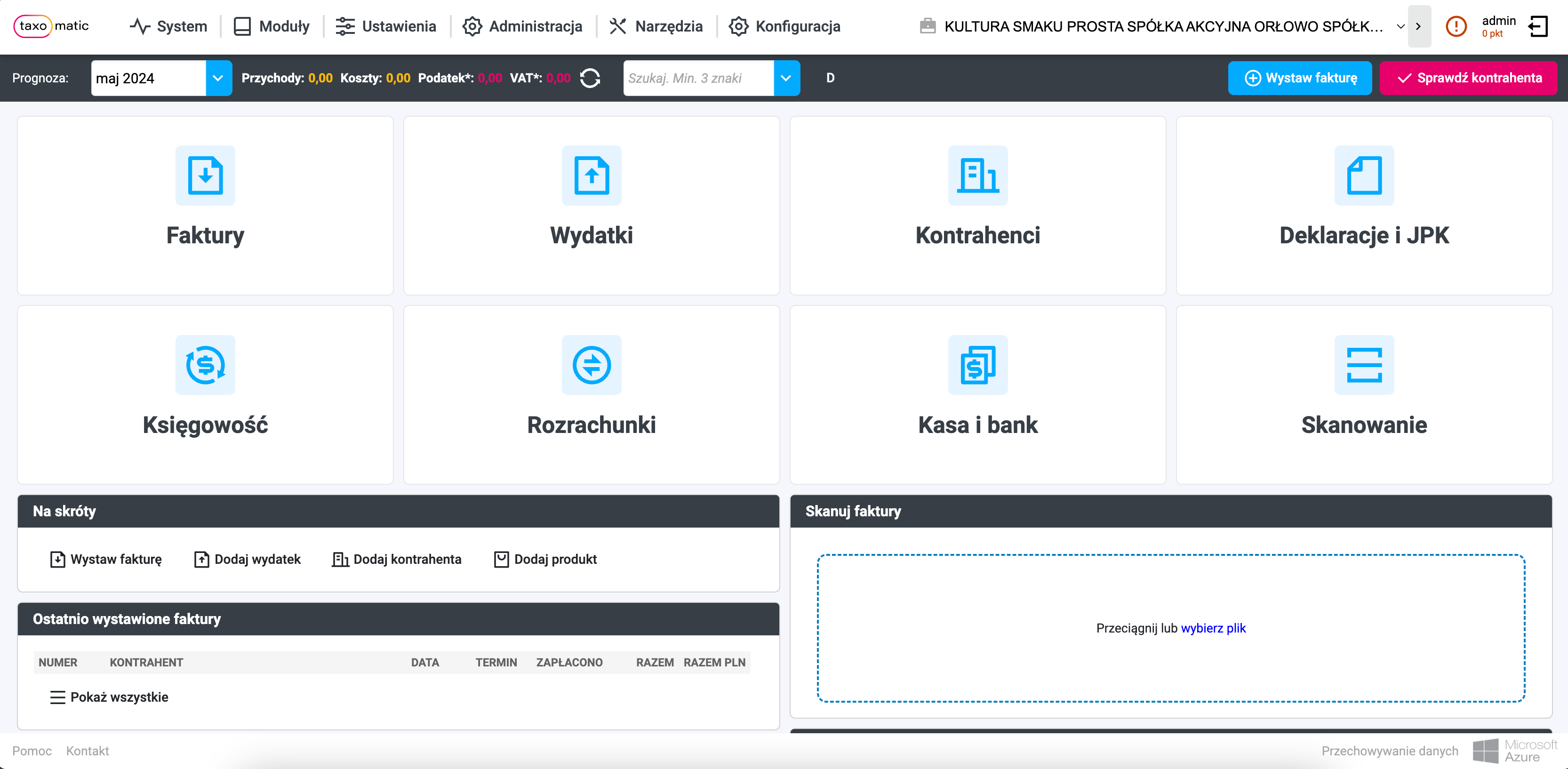Open the Kontrahenci building icon
The width and height of the screenshot is (1568, 769).
coord(977,176)
